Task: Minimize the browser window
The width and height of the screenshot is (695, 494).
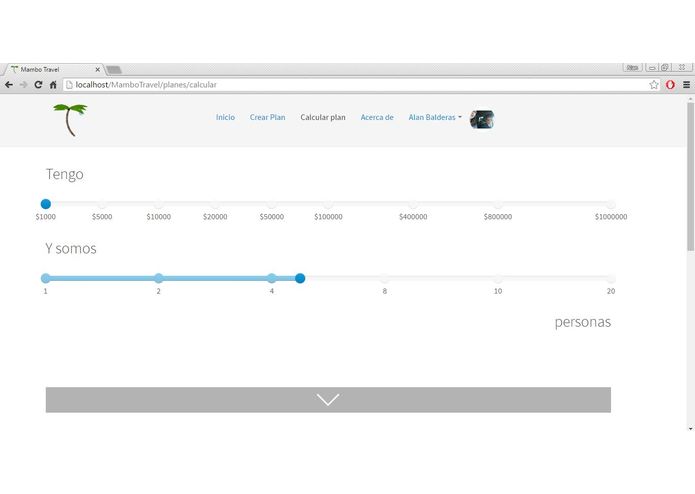Action: (652, 68)
